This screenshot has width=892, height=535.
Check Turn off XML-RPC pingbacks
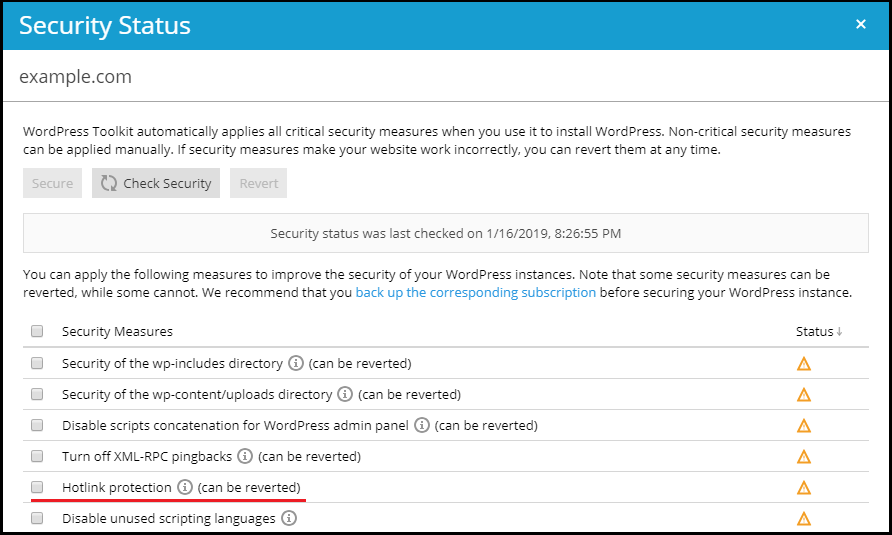point(37,456)
